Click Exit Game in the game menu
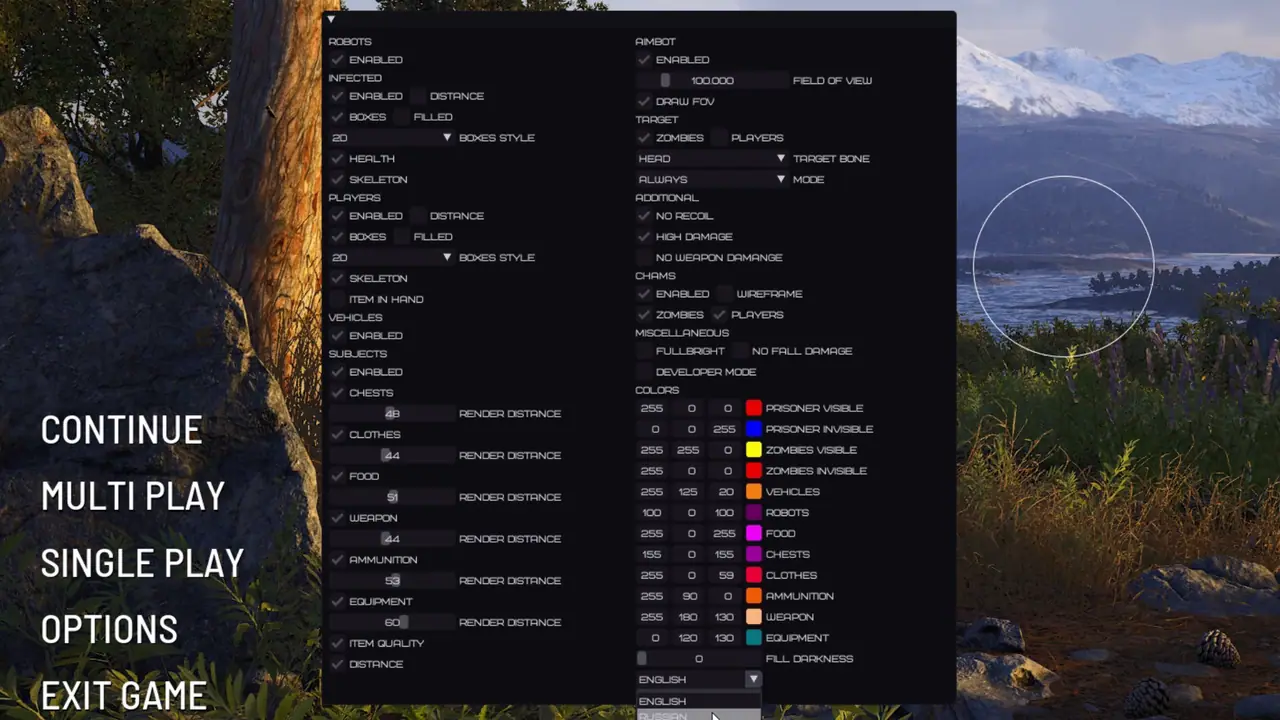 [124, 695]
